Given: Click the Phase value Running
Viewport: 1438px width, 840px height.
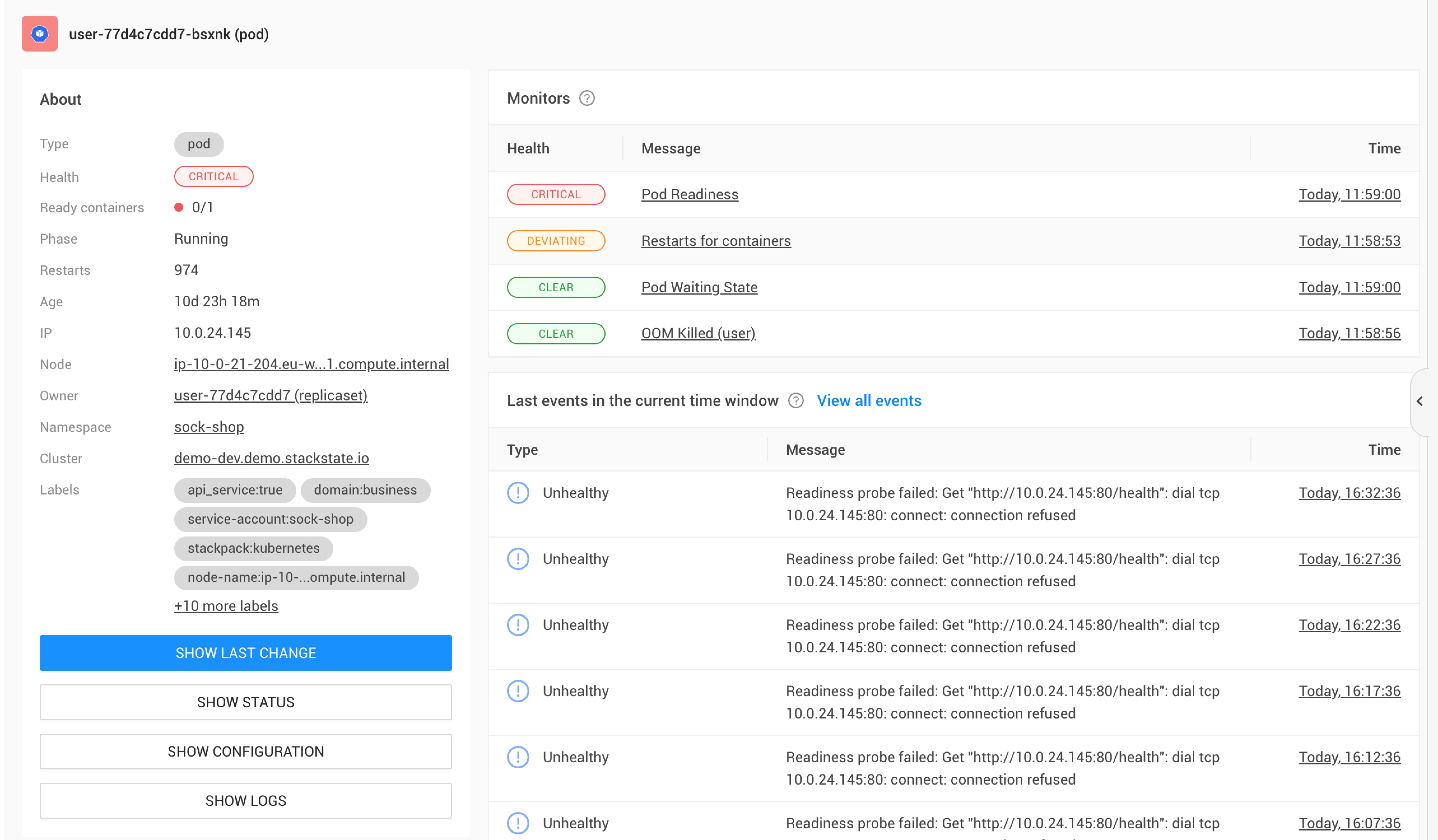Looking at the screenshot, I should coord(201,238).
